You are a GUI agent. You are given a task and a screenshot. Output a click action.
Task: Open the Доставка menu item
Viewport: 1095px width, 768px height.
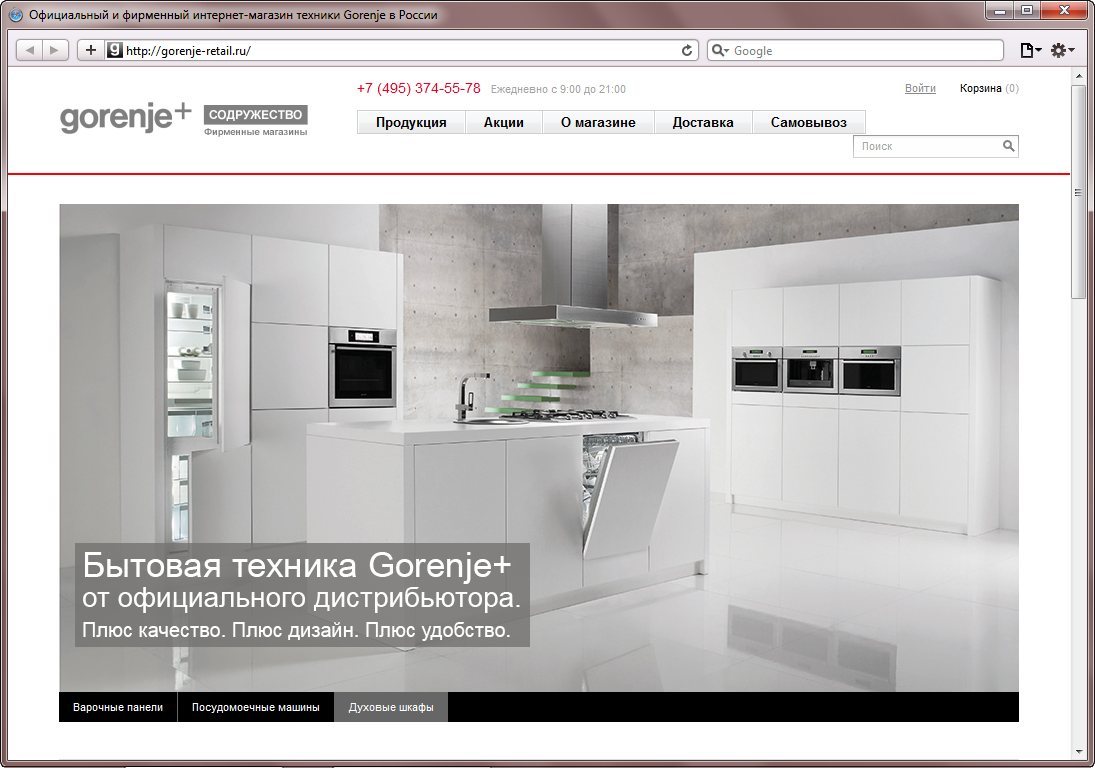[703, 122]
